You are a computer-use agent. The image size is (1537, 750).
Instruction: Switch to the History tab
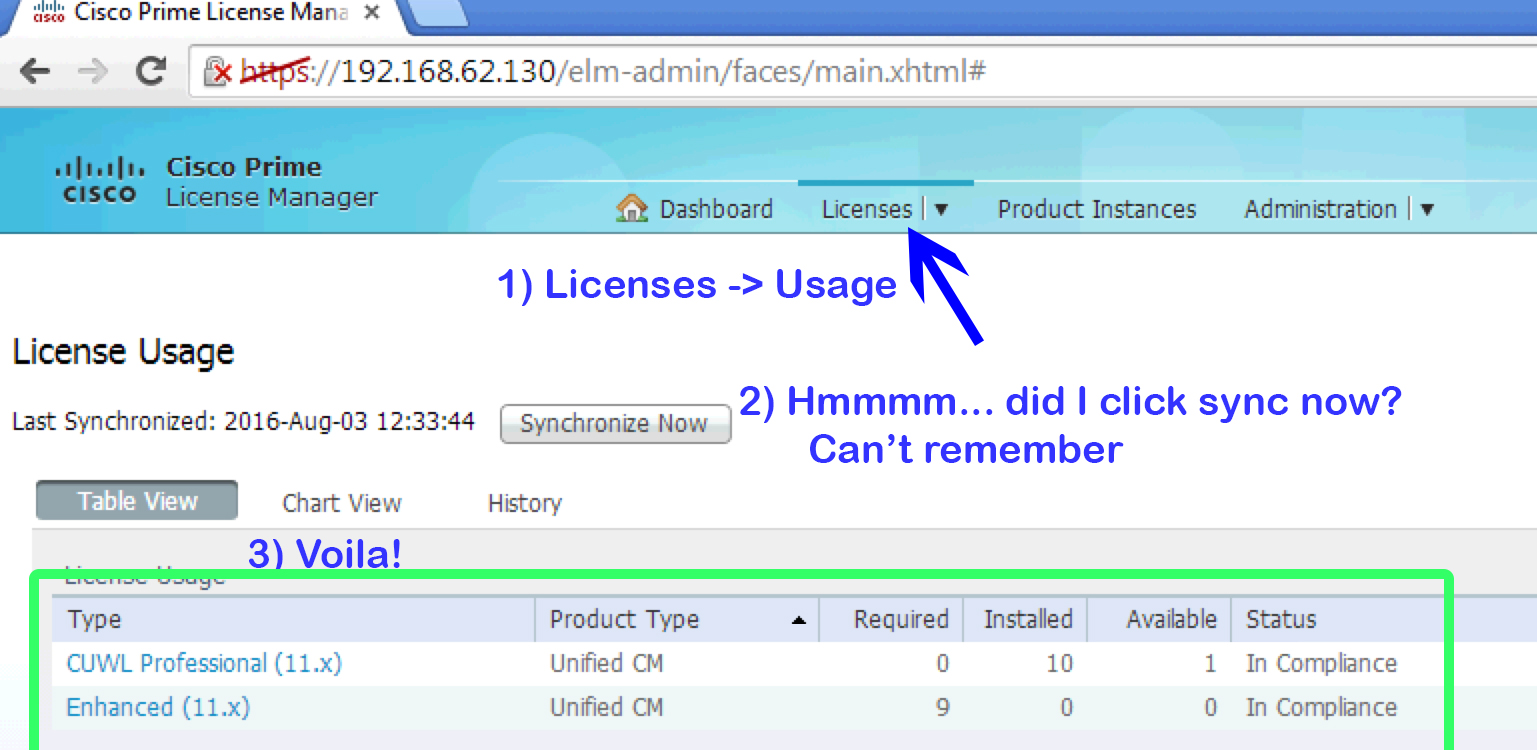click(525, 503)
